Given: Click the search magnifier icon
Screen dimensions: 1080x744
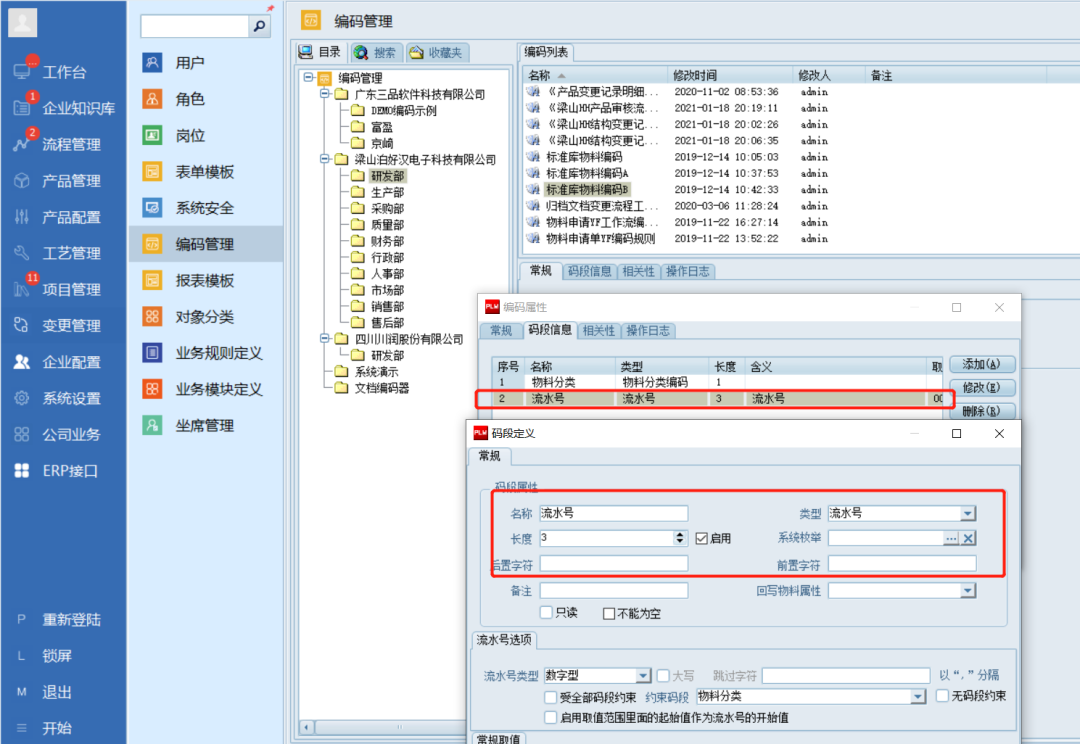Looking at the screenshot, I should (x=260, y=26).
